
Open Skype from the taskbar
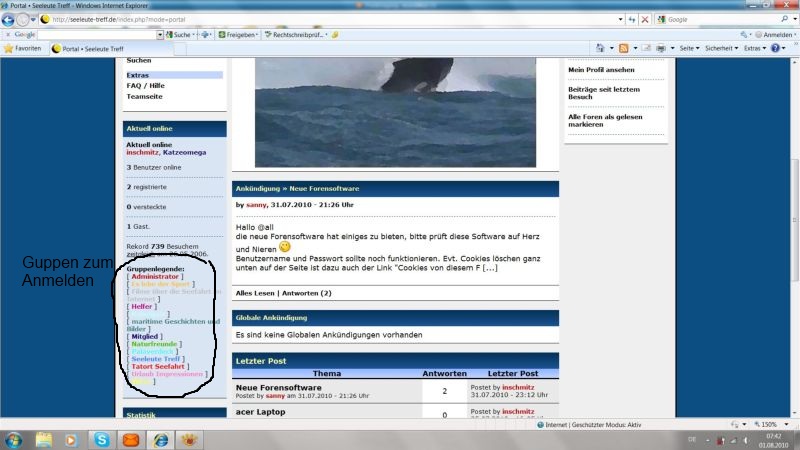coord(101,439)
